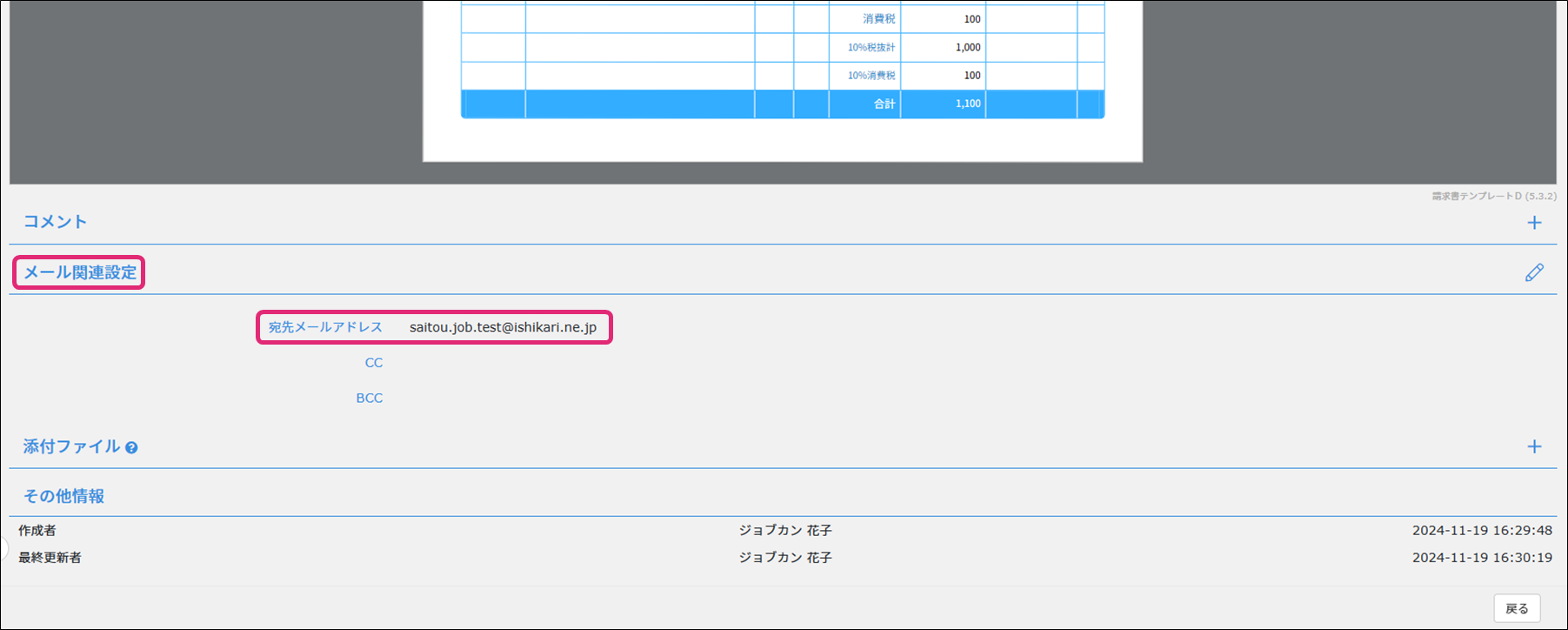Viewport: 1568px width, 630px height.
Task: Click the plus icon to add 添付ファイル
Action: (x=1534, y=446)
